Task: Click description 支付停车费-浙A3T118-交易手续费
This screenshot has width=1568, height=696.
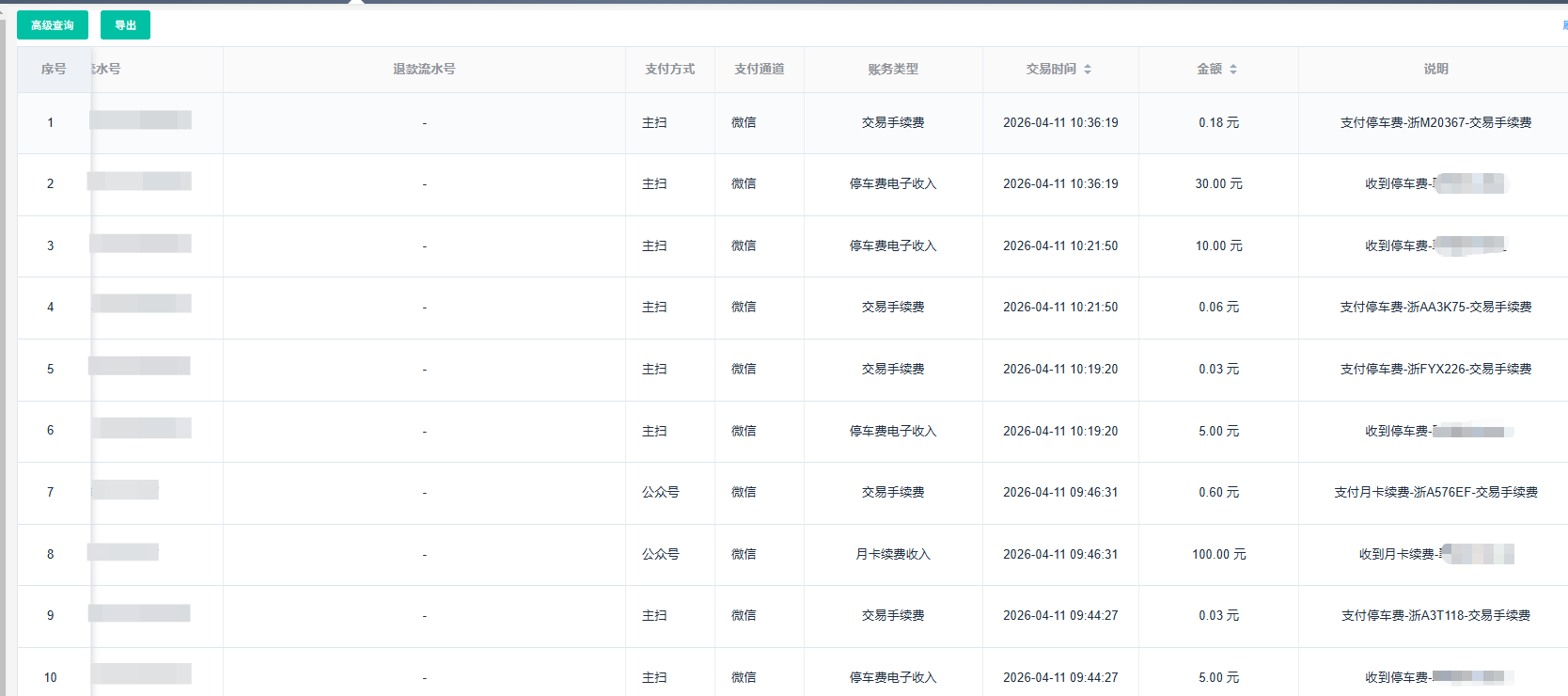Action: [x=1435, y=615]
